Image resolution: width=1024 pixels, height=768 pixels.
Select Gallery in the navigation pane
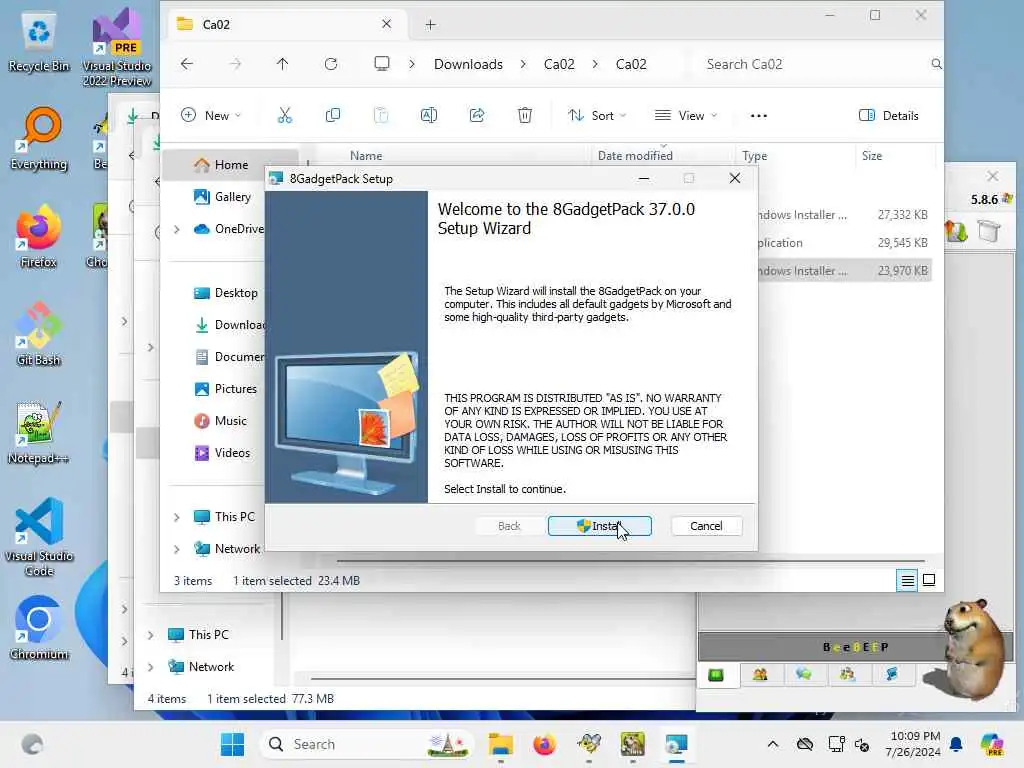[x=232, y=197]
